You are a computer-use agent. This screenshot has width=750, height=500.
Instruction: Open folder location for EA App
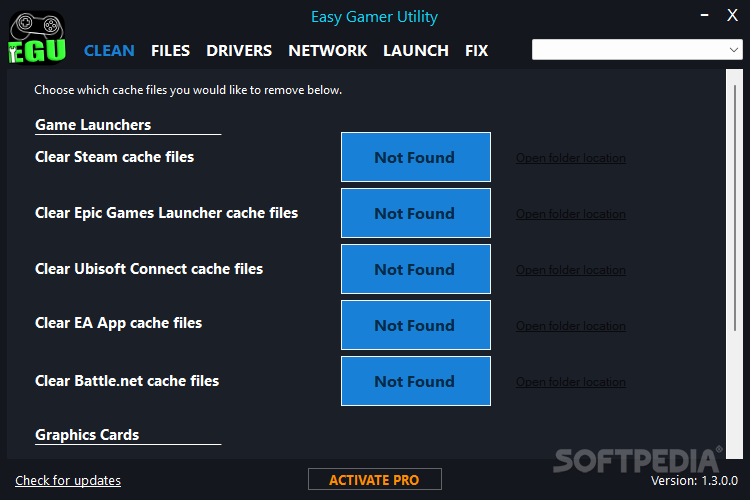click(571, 326)
